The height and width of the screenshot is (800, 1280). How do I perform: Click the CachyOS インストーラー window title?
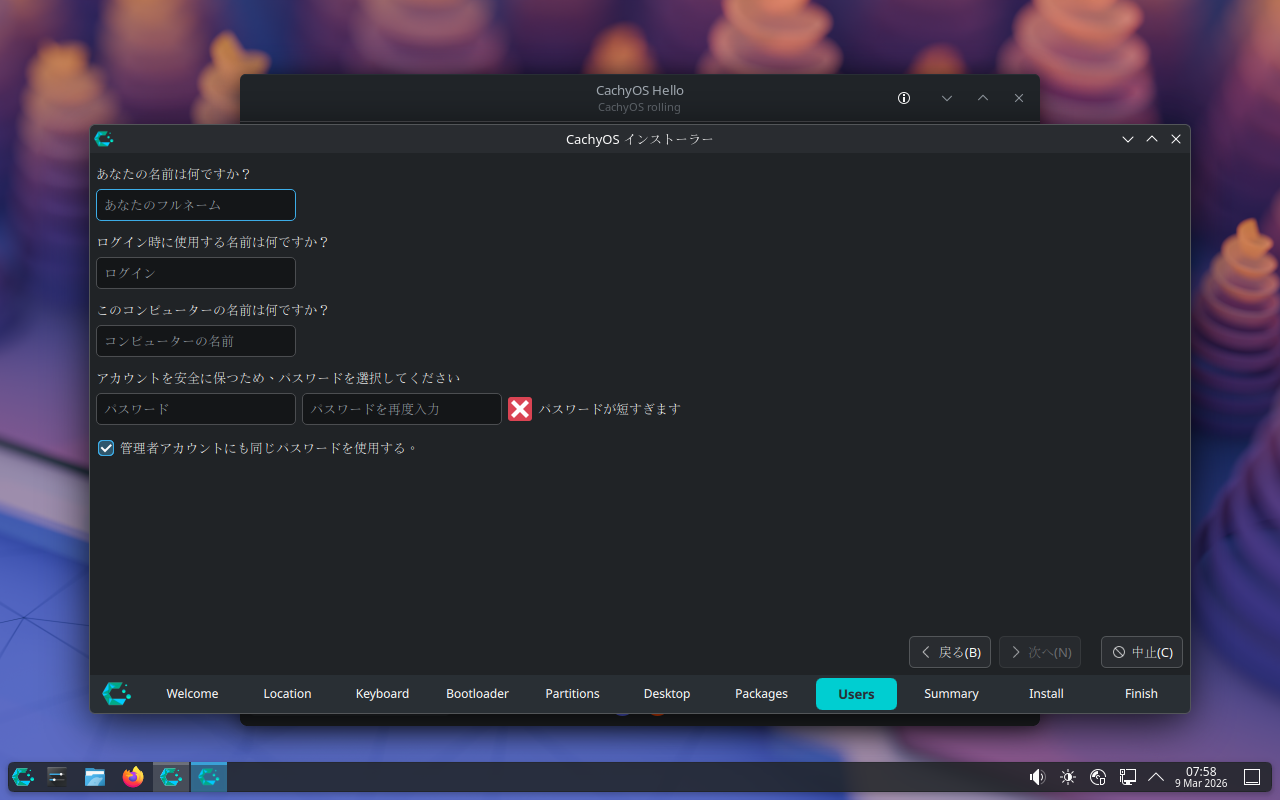pyautogui.click(x=640, y=139)
